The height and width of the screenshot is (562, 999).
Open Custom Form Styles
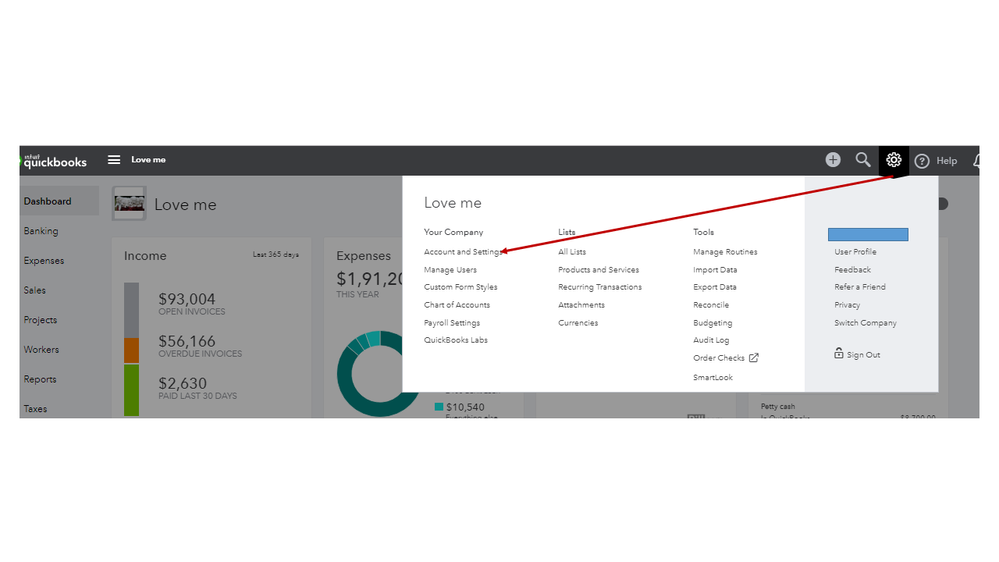pyautogui.click(x=461, y=287)
